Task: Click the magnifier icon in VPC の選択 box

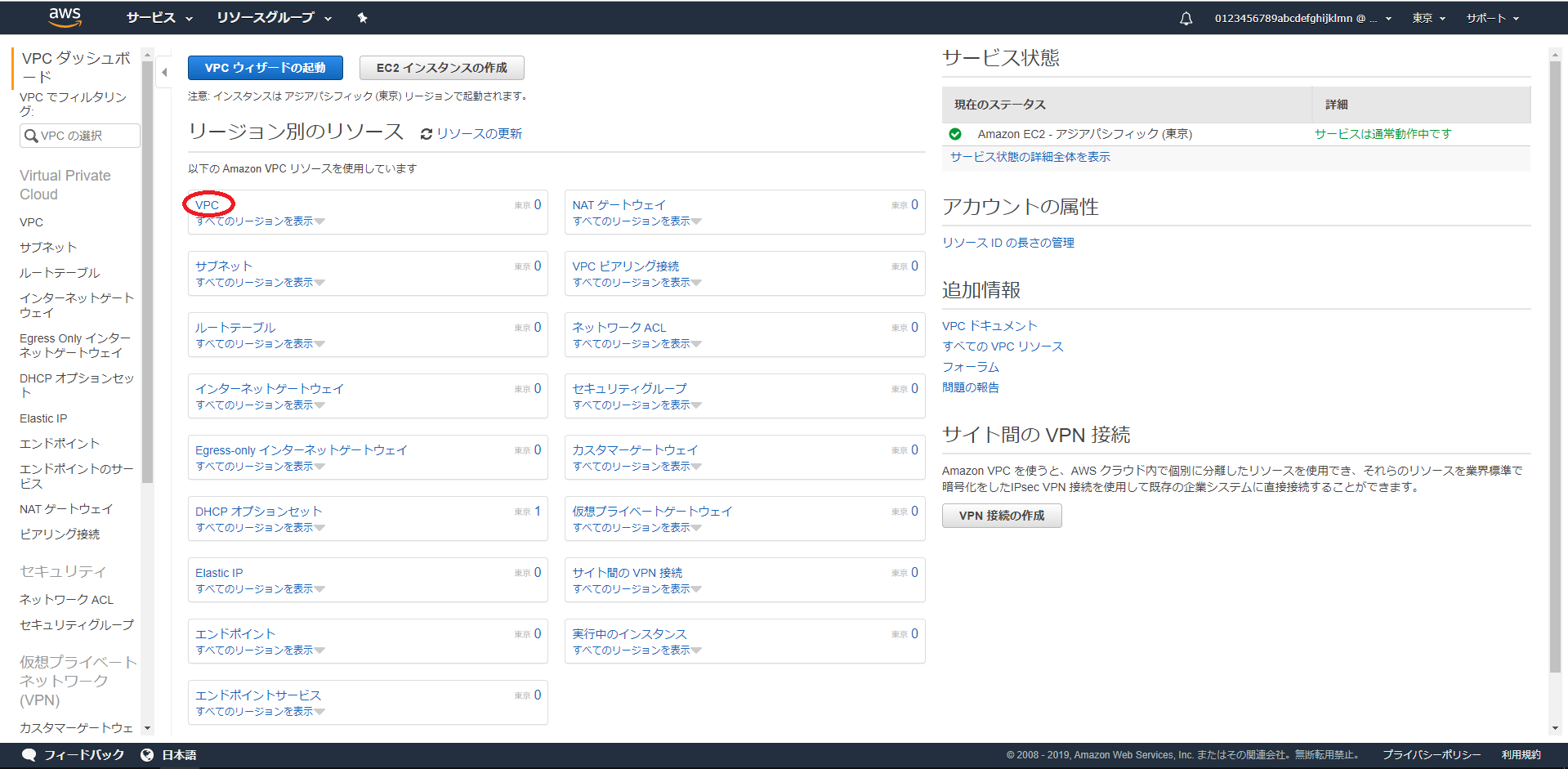Action: [30, 135]
